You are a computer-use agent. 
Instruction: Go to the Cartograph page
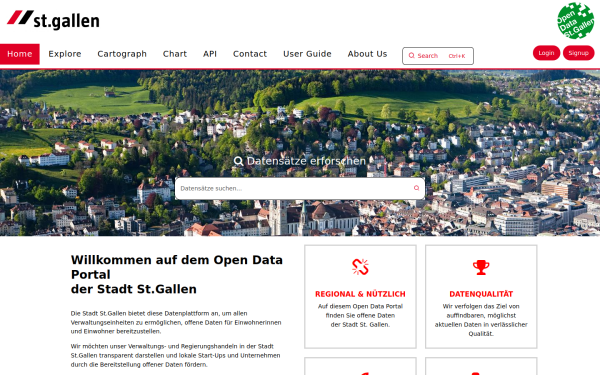(x=122, y=54)
